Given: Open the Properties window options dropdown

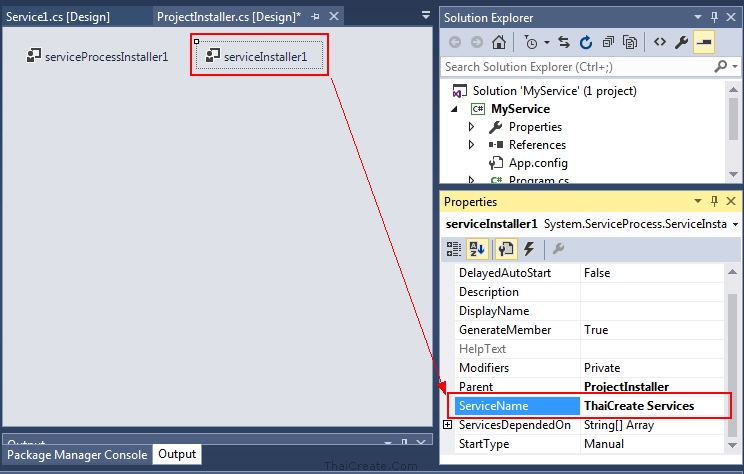Looking at the screenshot, I should 698,201.
